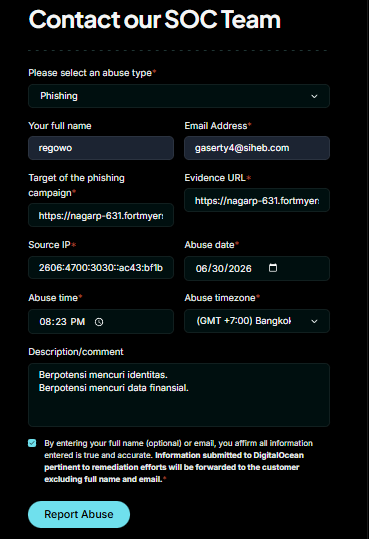Screen dimensions: 369x539
Task: Click the 'Abuse date' label text
Action: tap(209, 245)
